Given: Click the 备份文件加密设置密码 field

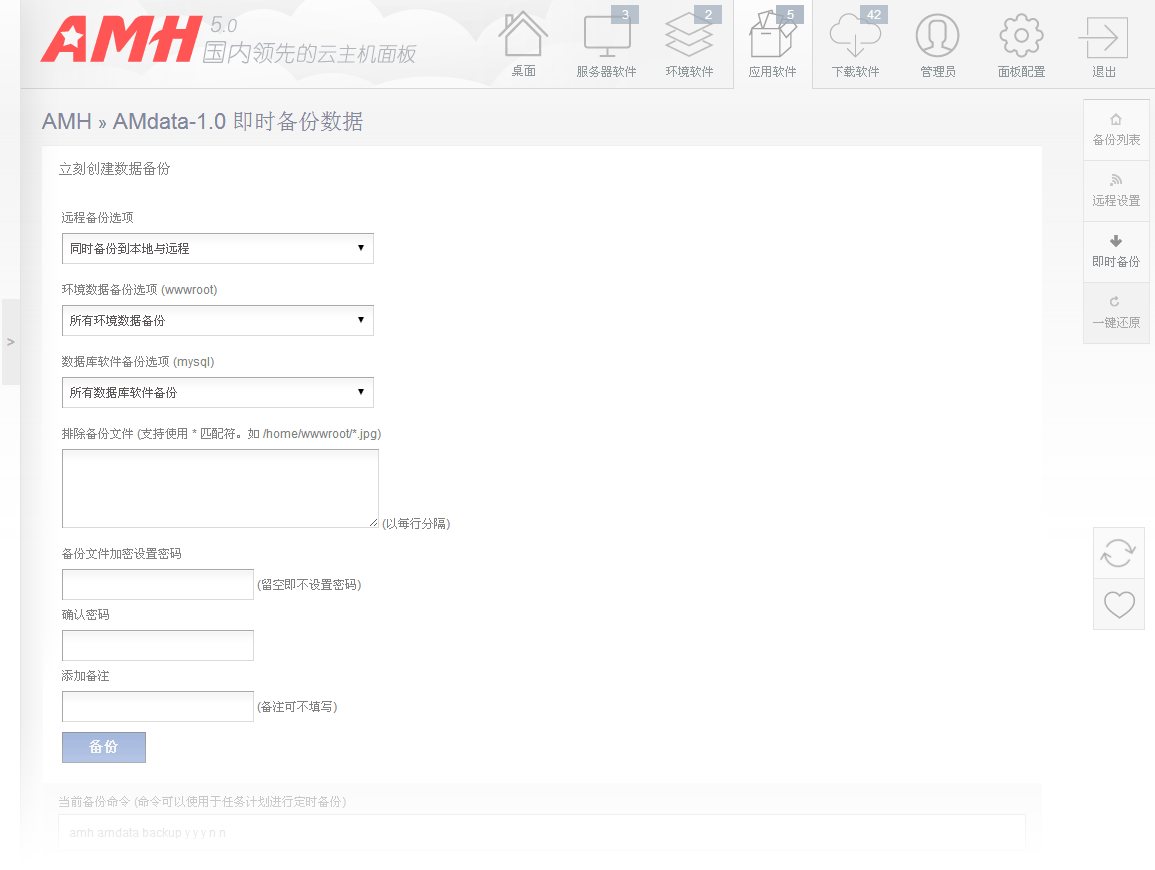Looking at the screenshot, I should pyautogui.click(x=158, y=584).
